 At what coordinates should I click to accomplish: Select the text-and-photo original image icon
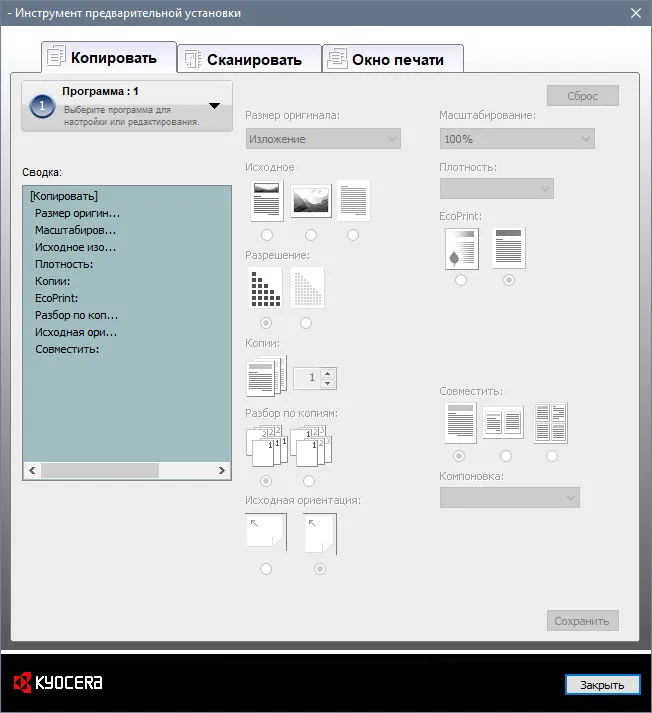[266, 201]
